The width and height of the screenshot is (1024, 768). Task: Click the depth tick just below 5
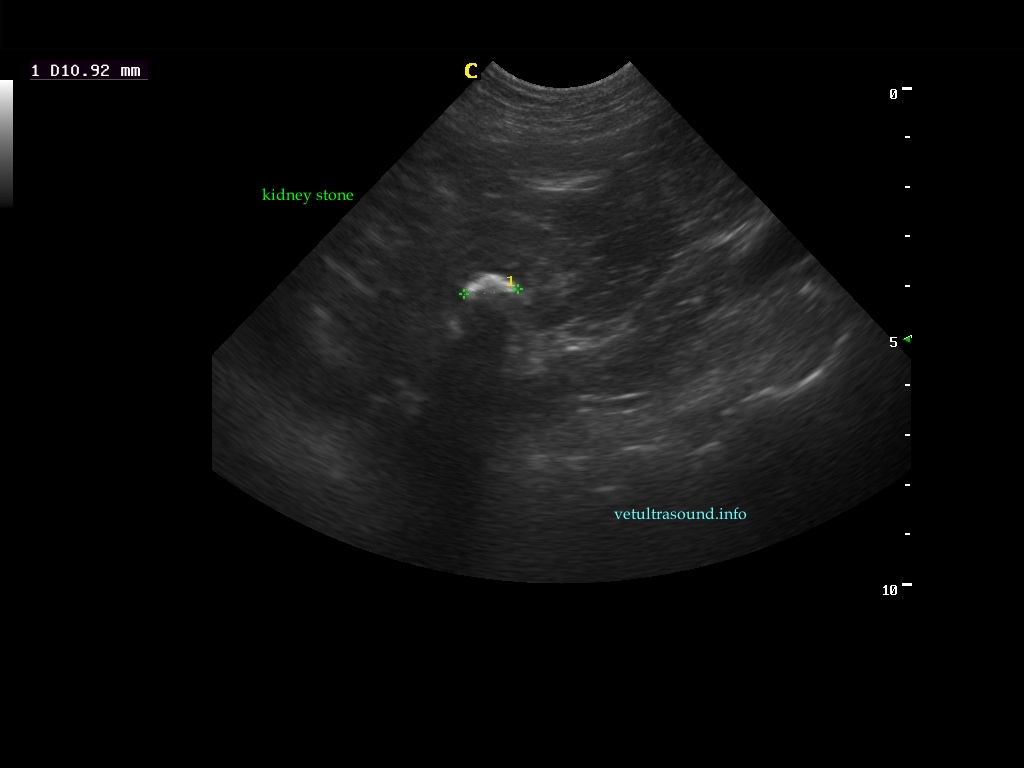(x=907, y=385)
